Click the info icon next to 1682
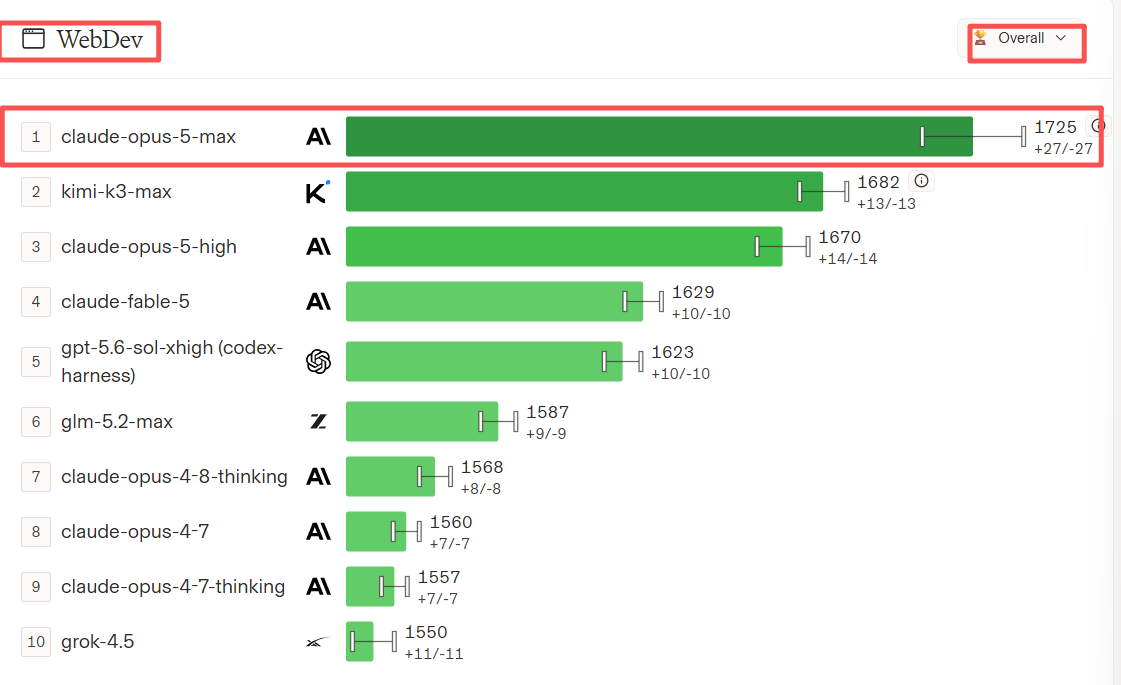Image resolution: width=1121 pixels, height=685 pixels. click(922, 181)
